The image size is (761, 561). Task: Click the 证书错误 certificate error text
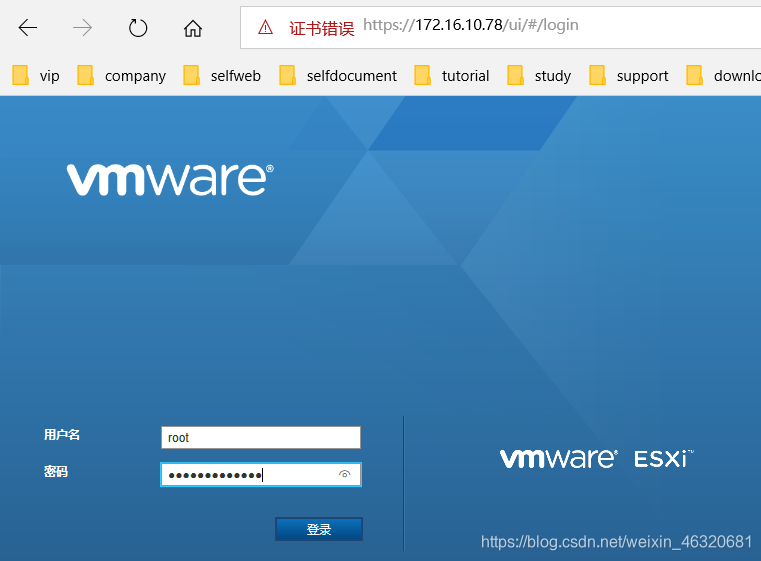tap(322, 28)
